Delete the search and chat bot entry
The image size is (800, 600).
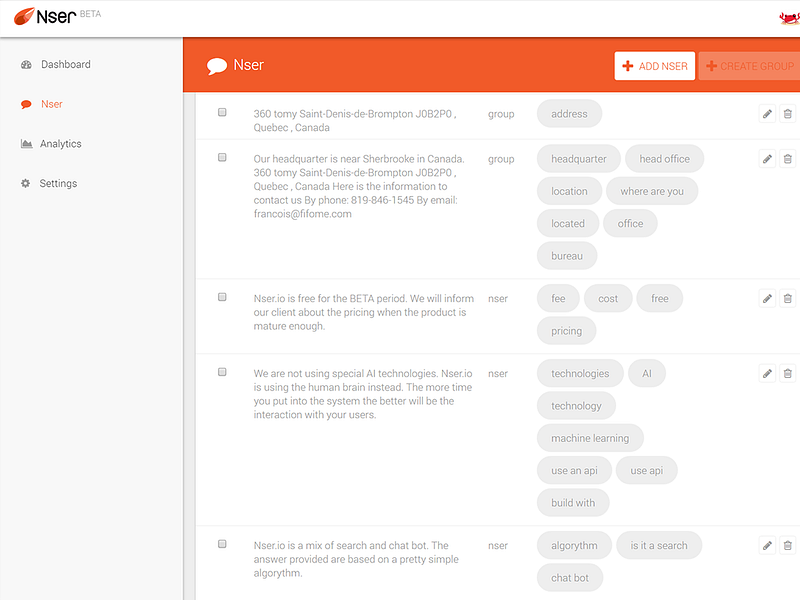pyautogui.click(x=788, y=545)
